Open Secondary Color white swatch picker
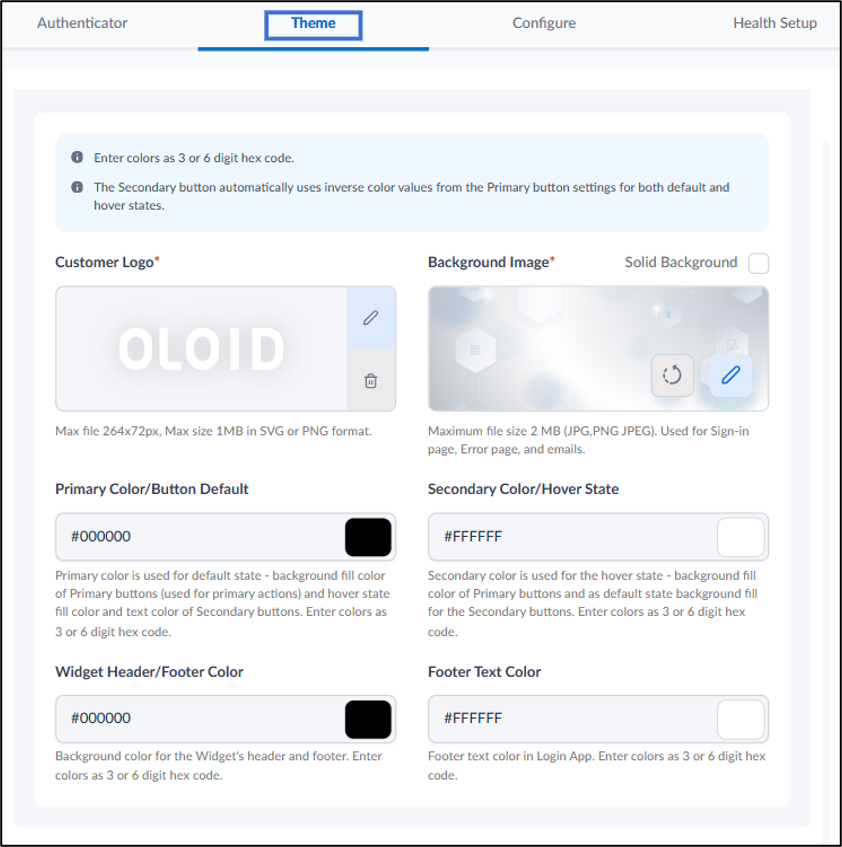Screen dimensions: 842x847 (x=740, y=537)
